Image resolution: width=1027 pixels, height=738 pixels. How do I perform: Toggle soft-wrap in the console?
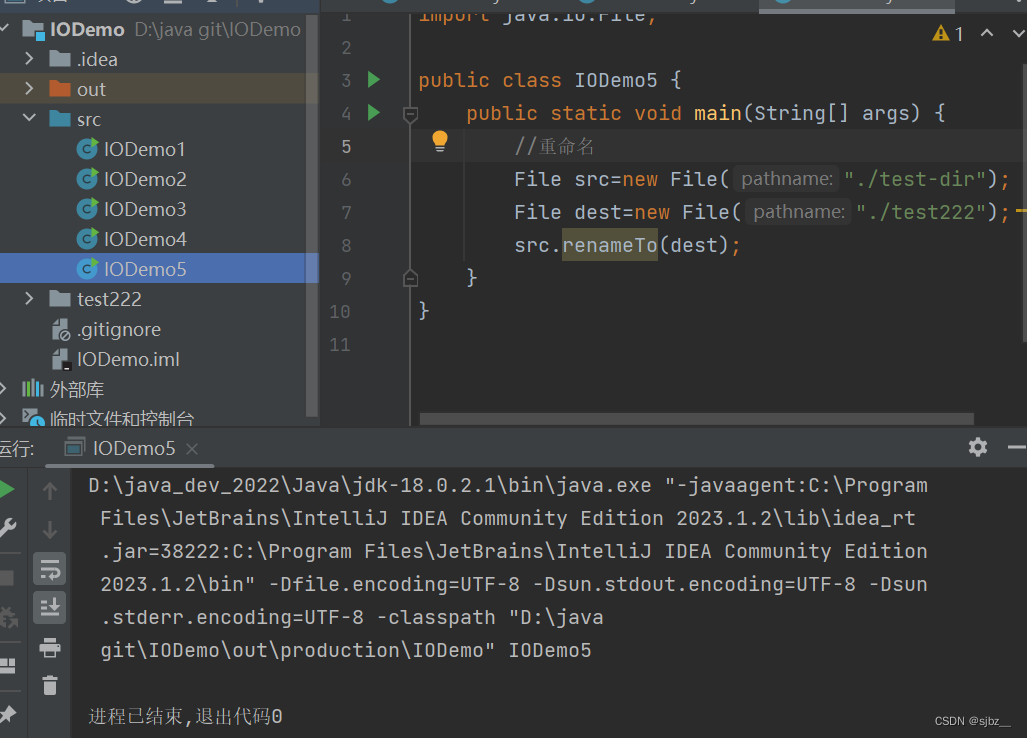click(50, 569)
